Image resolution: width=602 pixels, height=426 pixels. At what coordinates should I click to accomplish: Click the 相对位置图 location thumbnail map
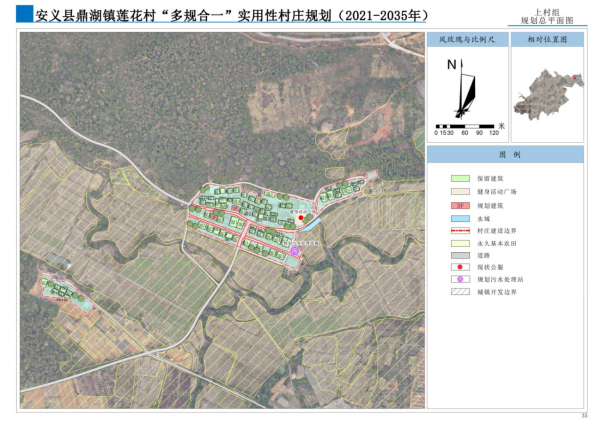point(546,94)
